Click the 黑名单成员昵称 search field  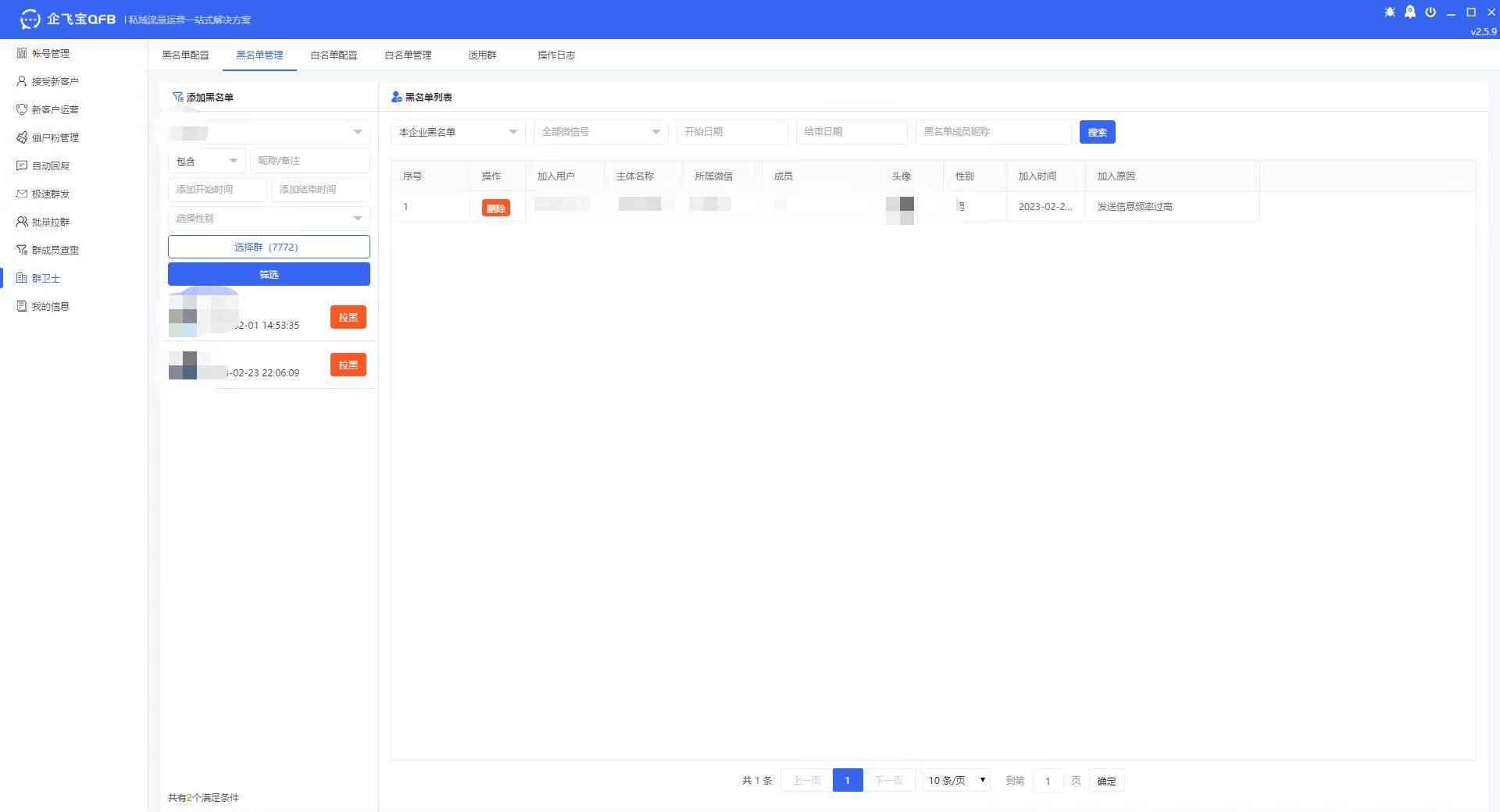[993, 132]
